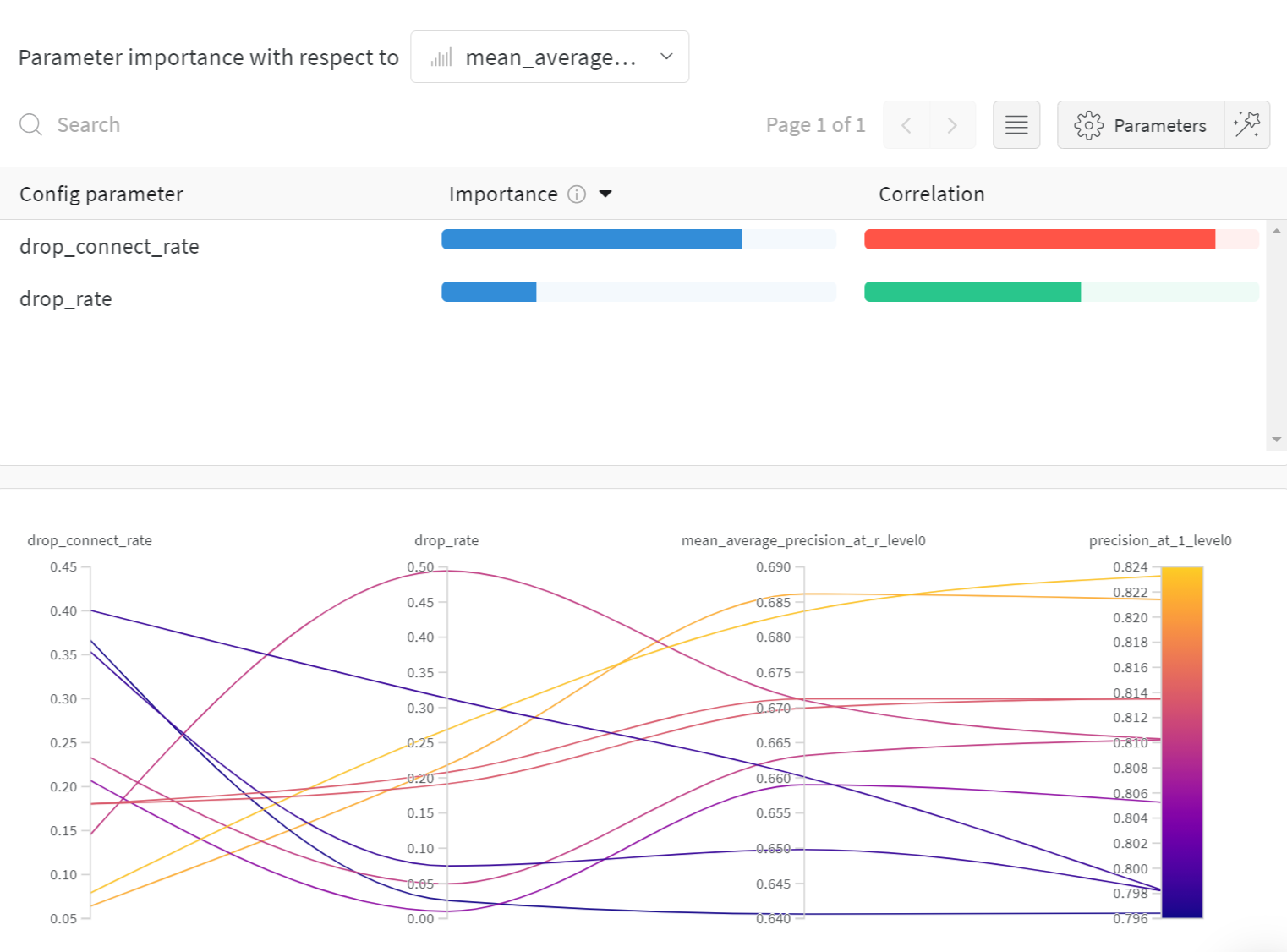Click the drop_connect_rate axis label

[90, 540]
